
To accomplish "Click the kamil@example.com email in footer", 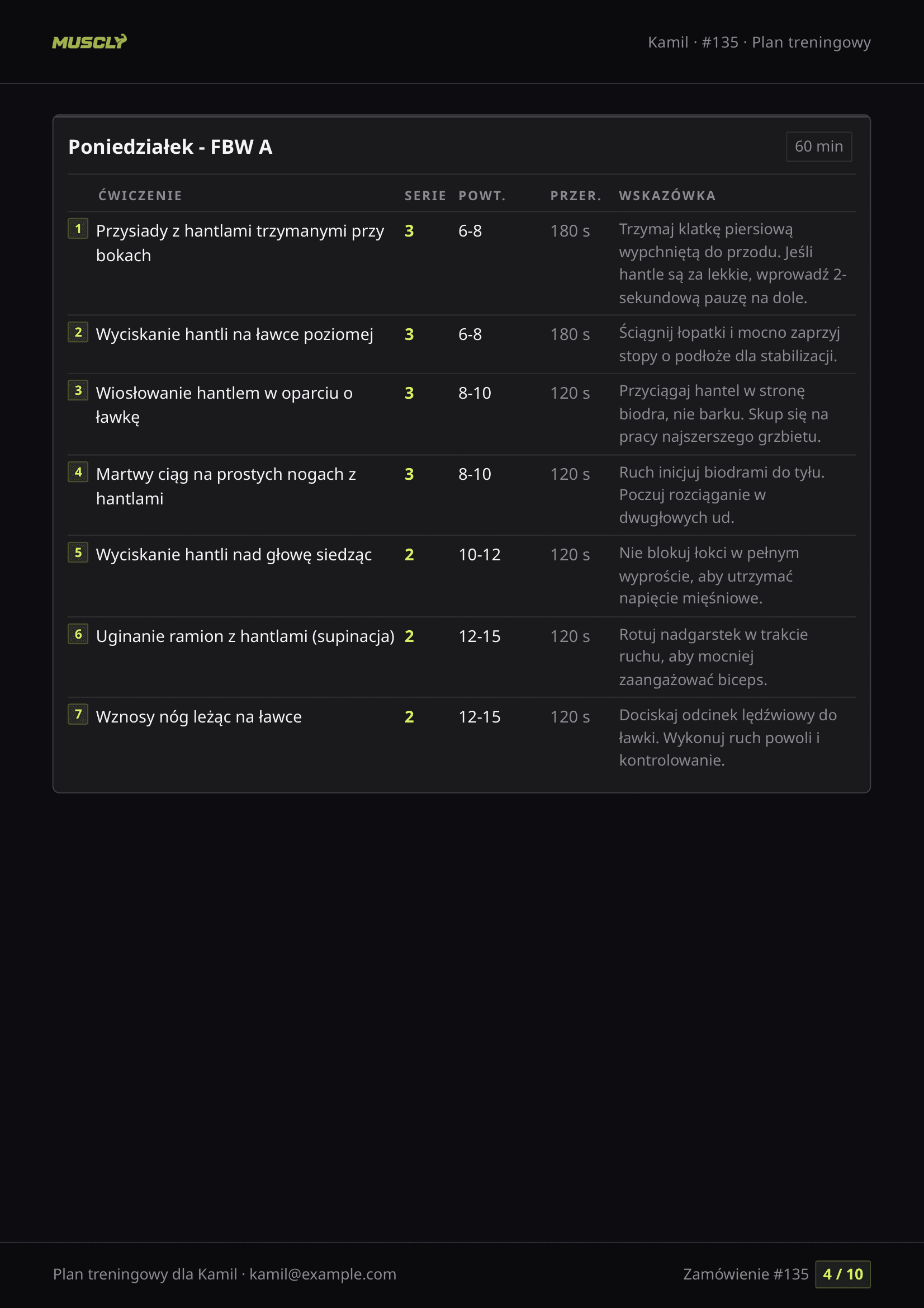I will 323,1274.
